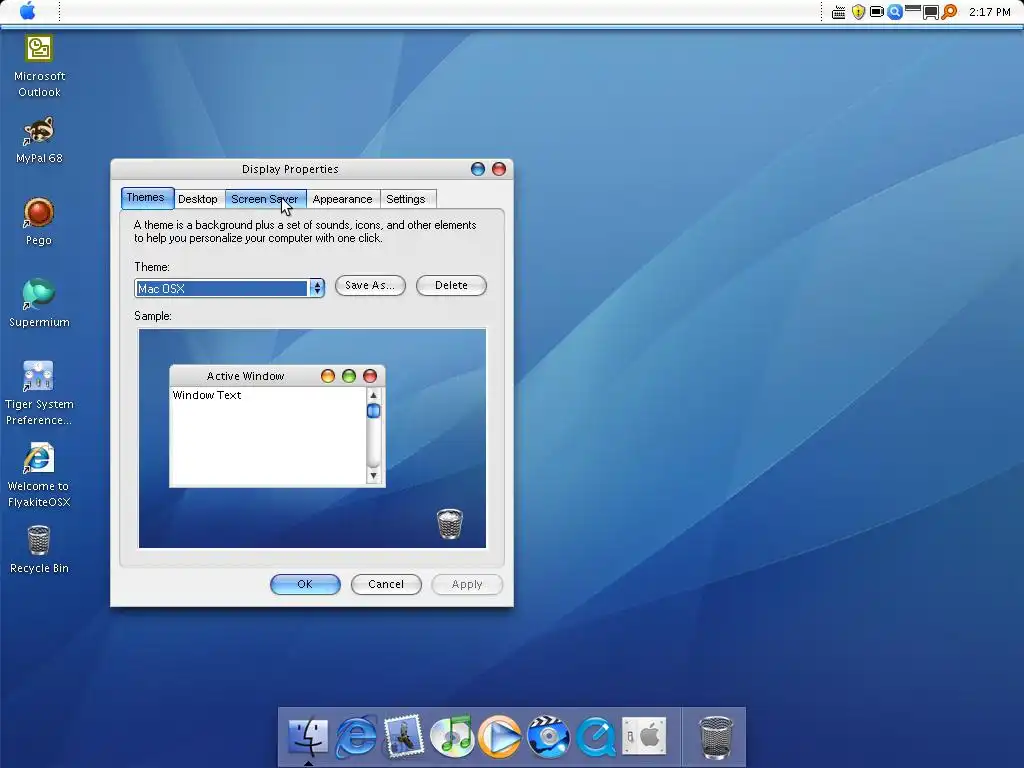Open QuickTime Player from the dock
The image size is (1024, 768).
point(596,736)
